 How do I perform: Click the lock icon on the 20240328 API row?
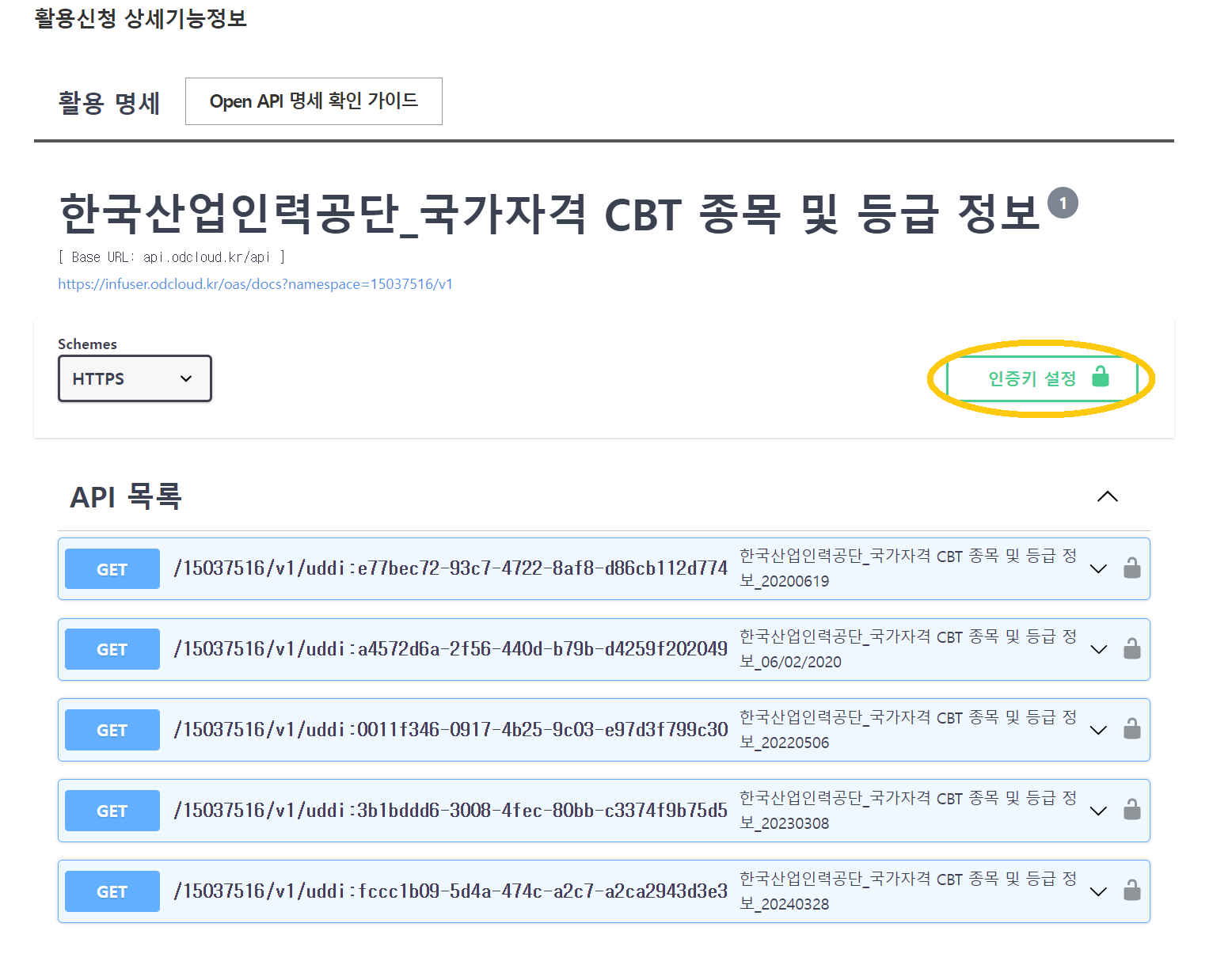point(1131,891)
